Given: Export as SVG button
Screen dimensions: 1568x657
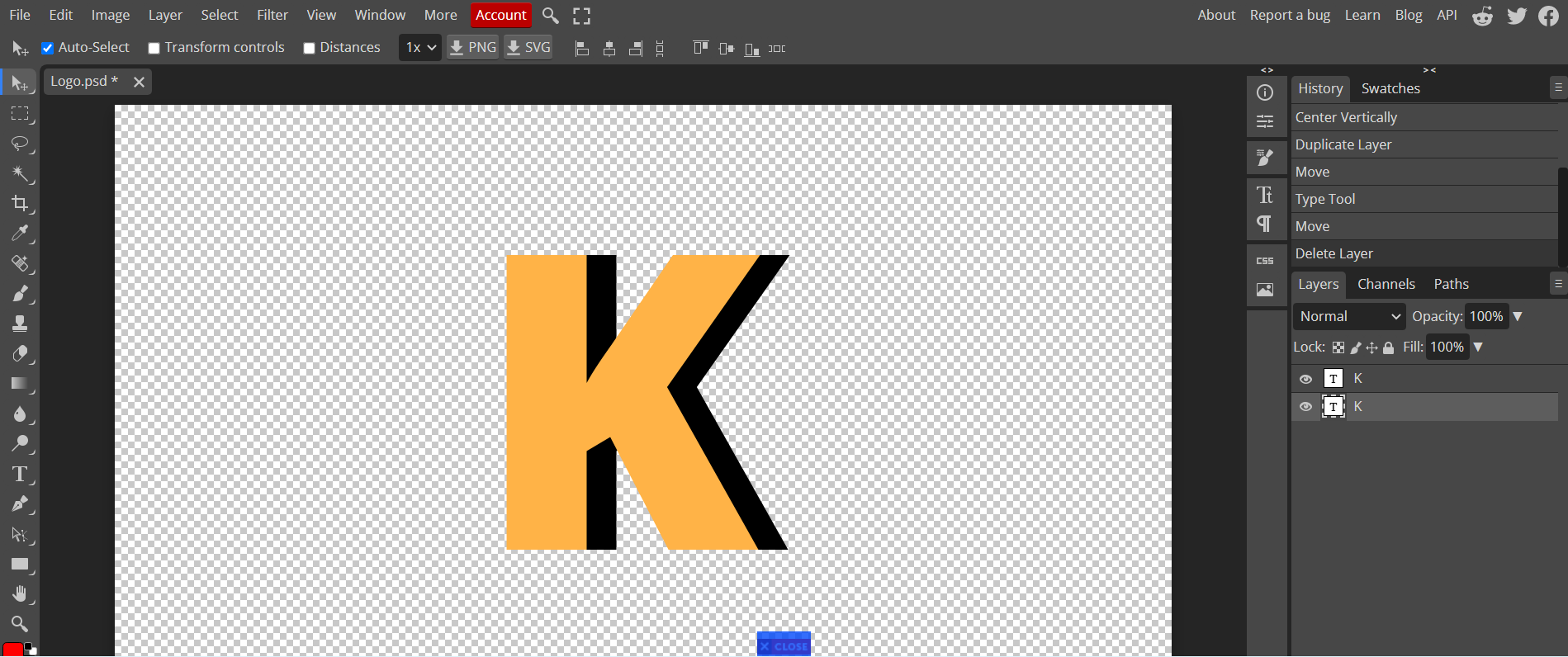Looking at the screenshot, I should click(x=528, y=48).
